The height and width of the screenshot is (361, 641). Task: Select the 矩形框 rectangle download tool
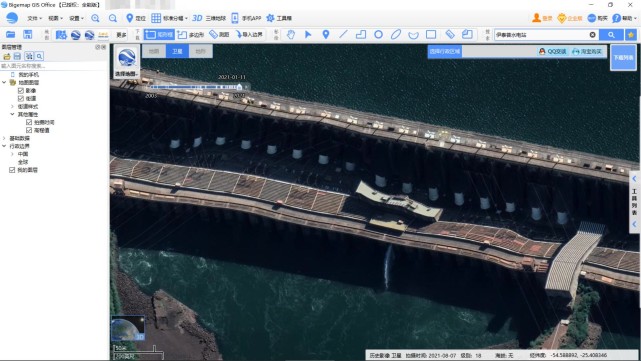tap(159, 35)
